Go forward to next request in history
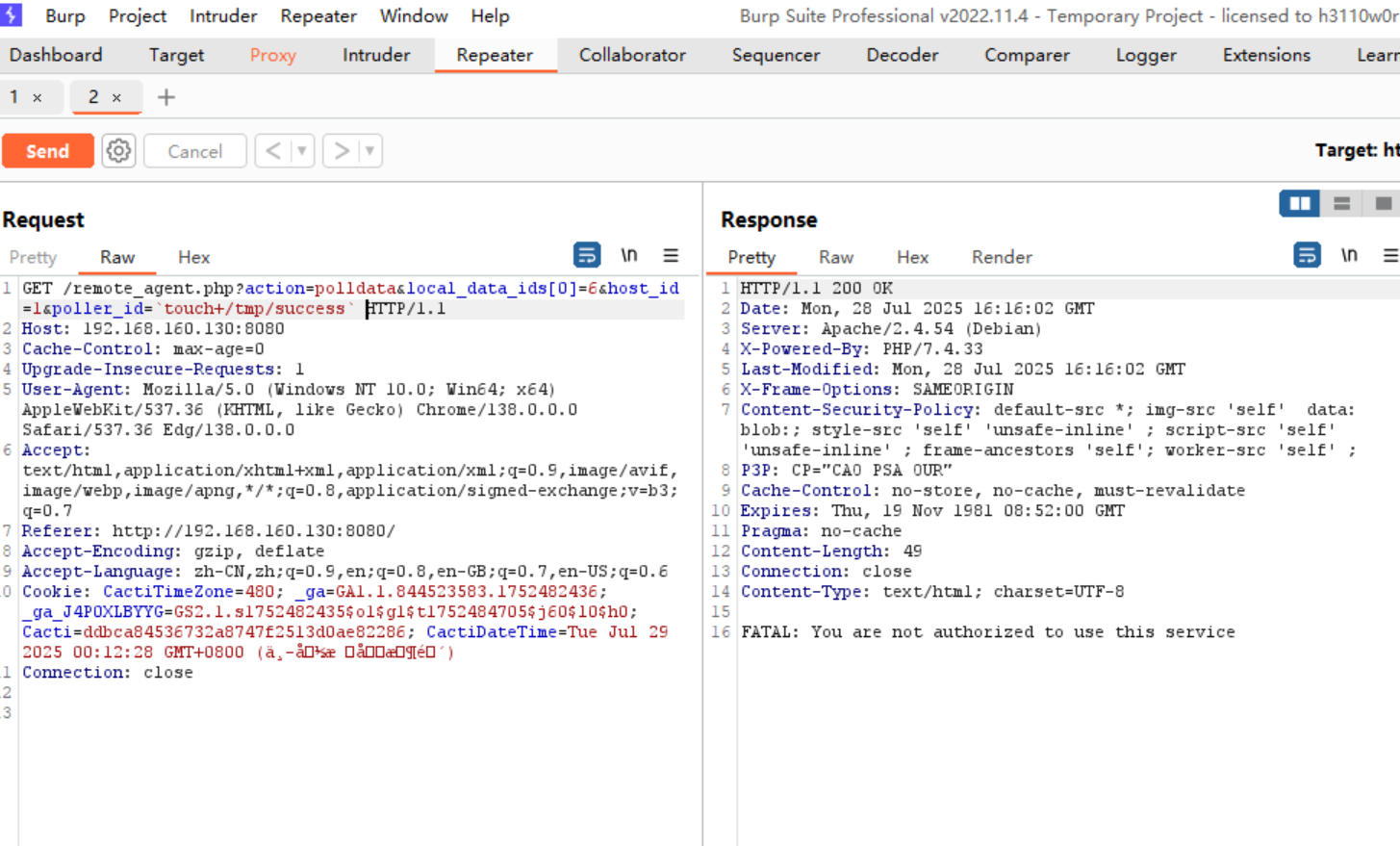 coord(341,151)
